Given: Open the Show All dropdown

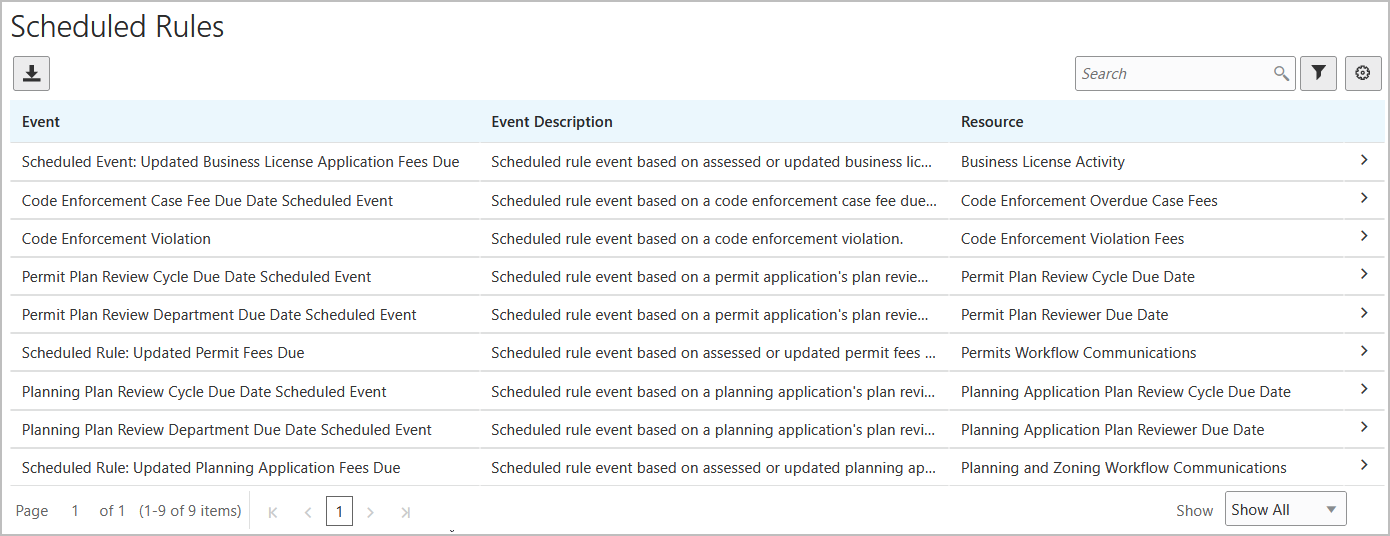Looking at the screenshot, I should pyautogui.click(x=1285, y=509).
